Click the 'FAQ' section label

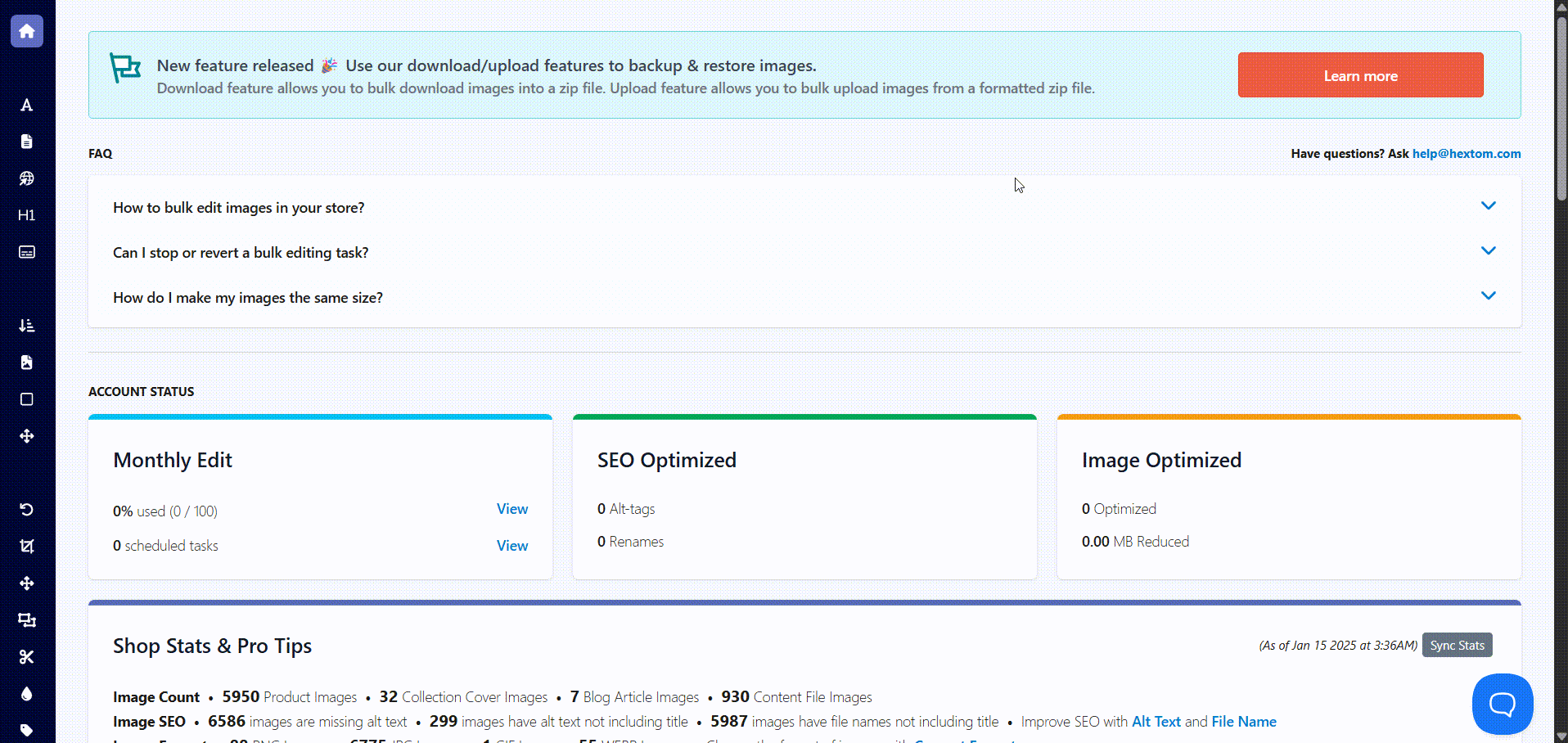(x=101, y=154)
